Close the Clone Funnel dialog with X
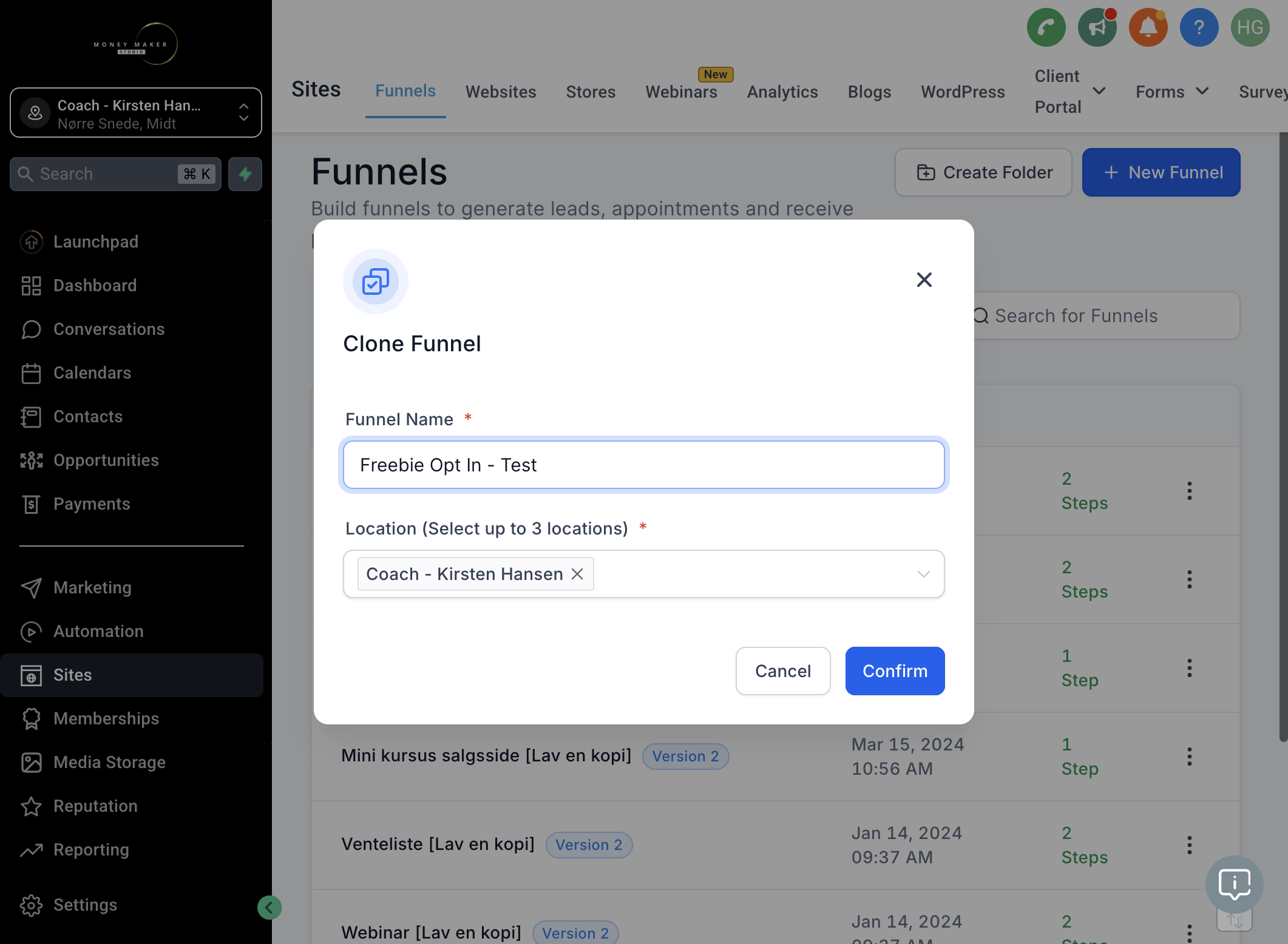Viewport: 1288px width, 944px height. pyautogui.click(x=924, y=280)
